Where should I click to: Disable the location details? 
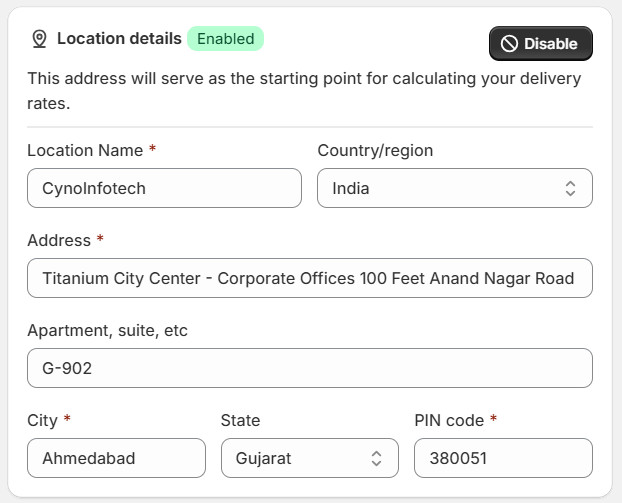tap(541, 44)
